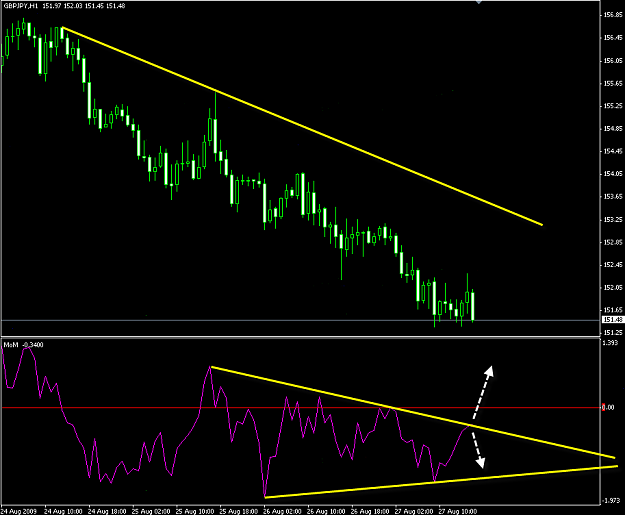Click the 24 Aug 2009 date label
Screen dimensions: 625x515
[18, 511]
